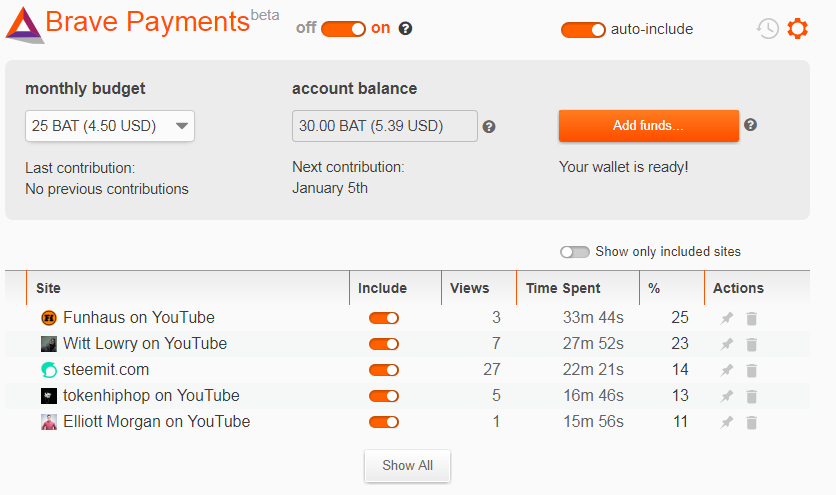Toggle include for Elliott Morgan on YouTube
The width and height of the screenshot is (836, 495).
coord(384,422)
